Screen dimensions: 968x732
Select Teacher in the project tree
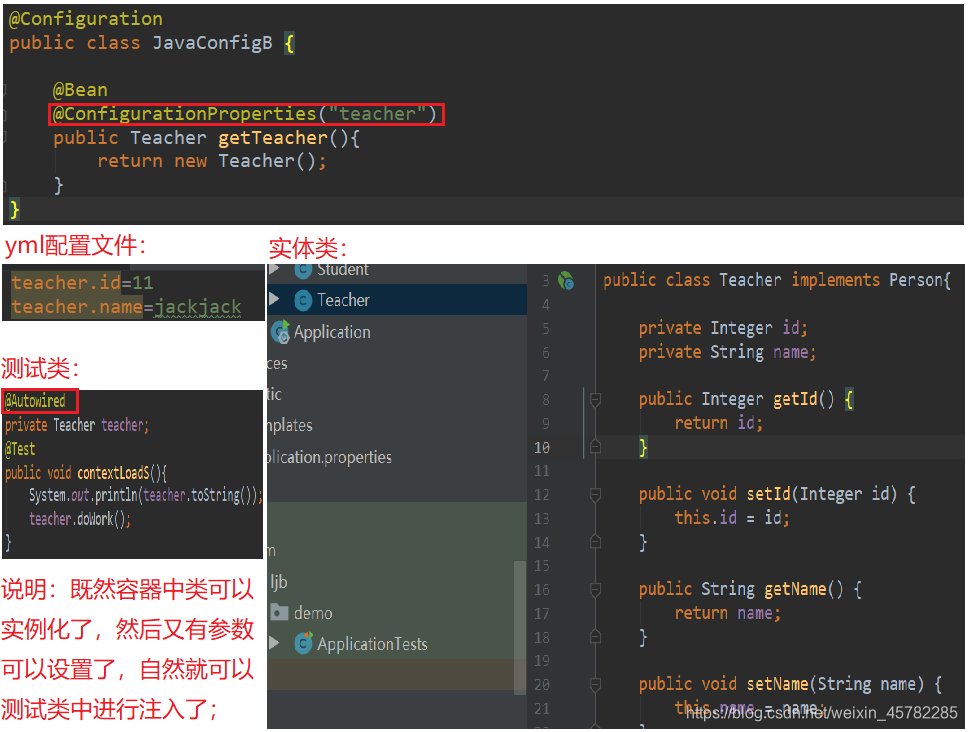point(397,300)
